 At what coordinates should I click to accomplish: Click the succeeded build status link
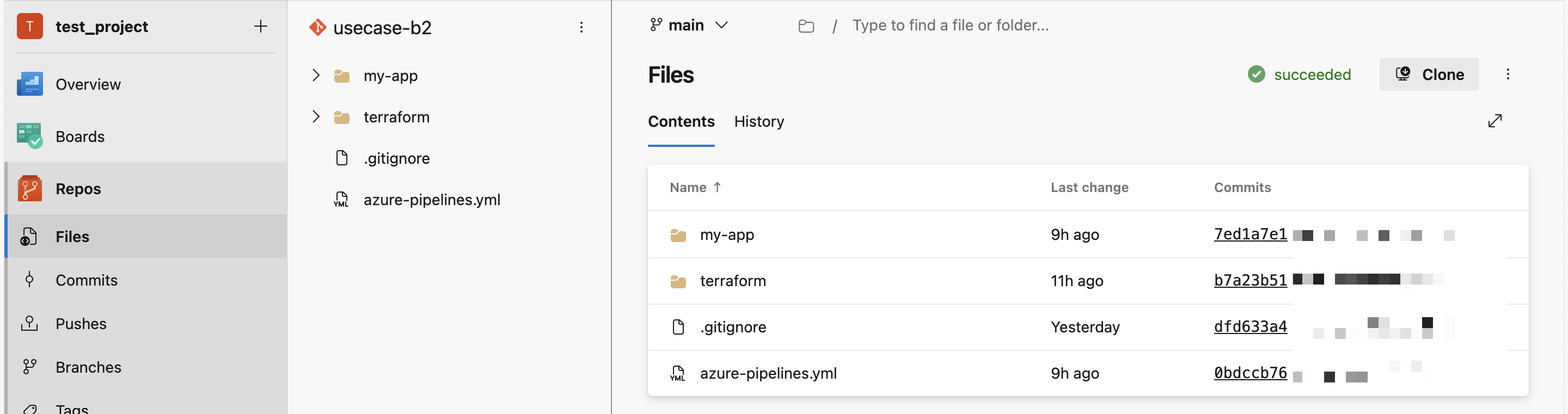[x=1312, y=74]
